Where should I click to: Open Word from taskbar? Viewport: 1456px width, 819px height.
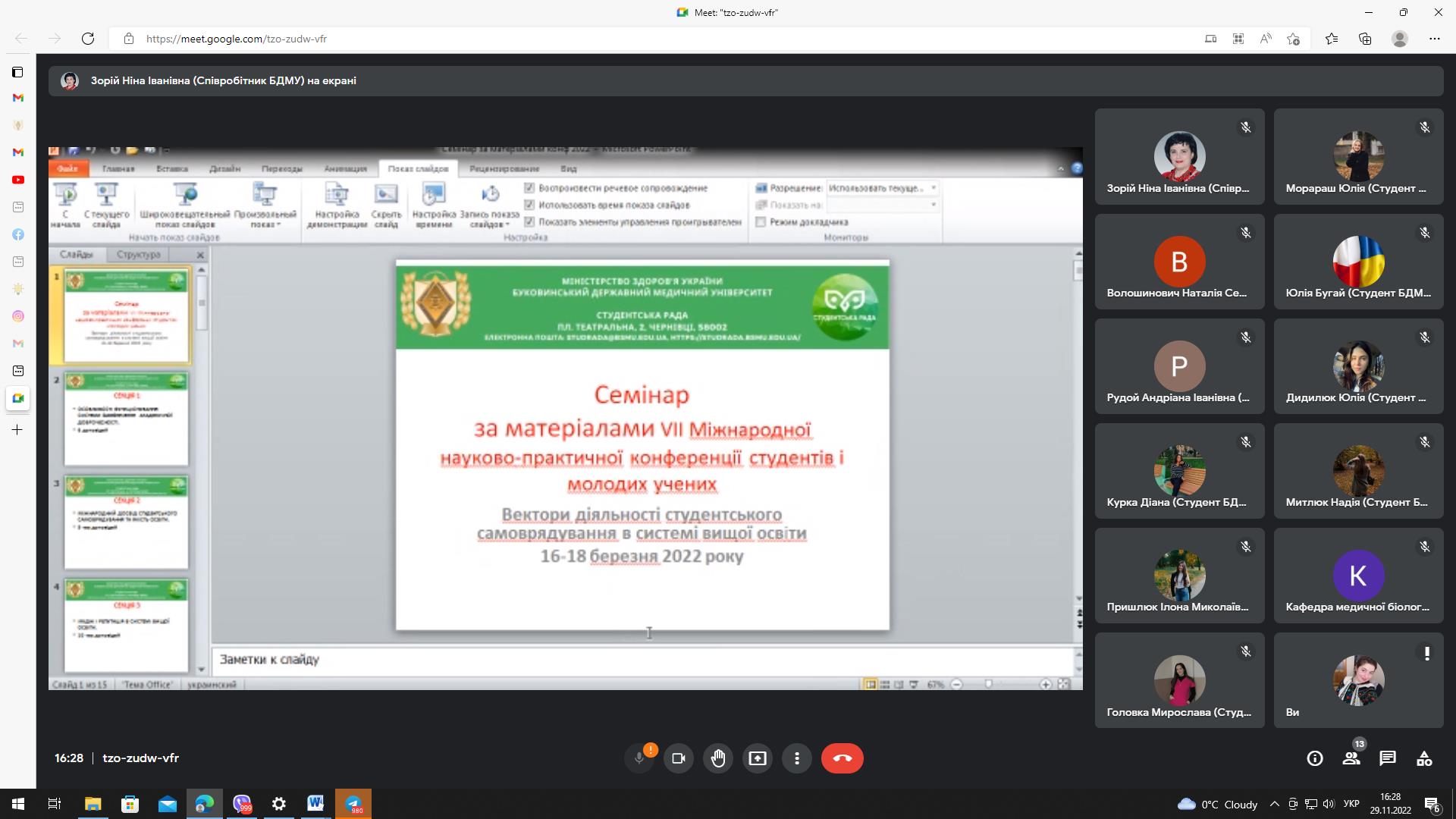[x=315, y=804]
